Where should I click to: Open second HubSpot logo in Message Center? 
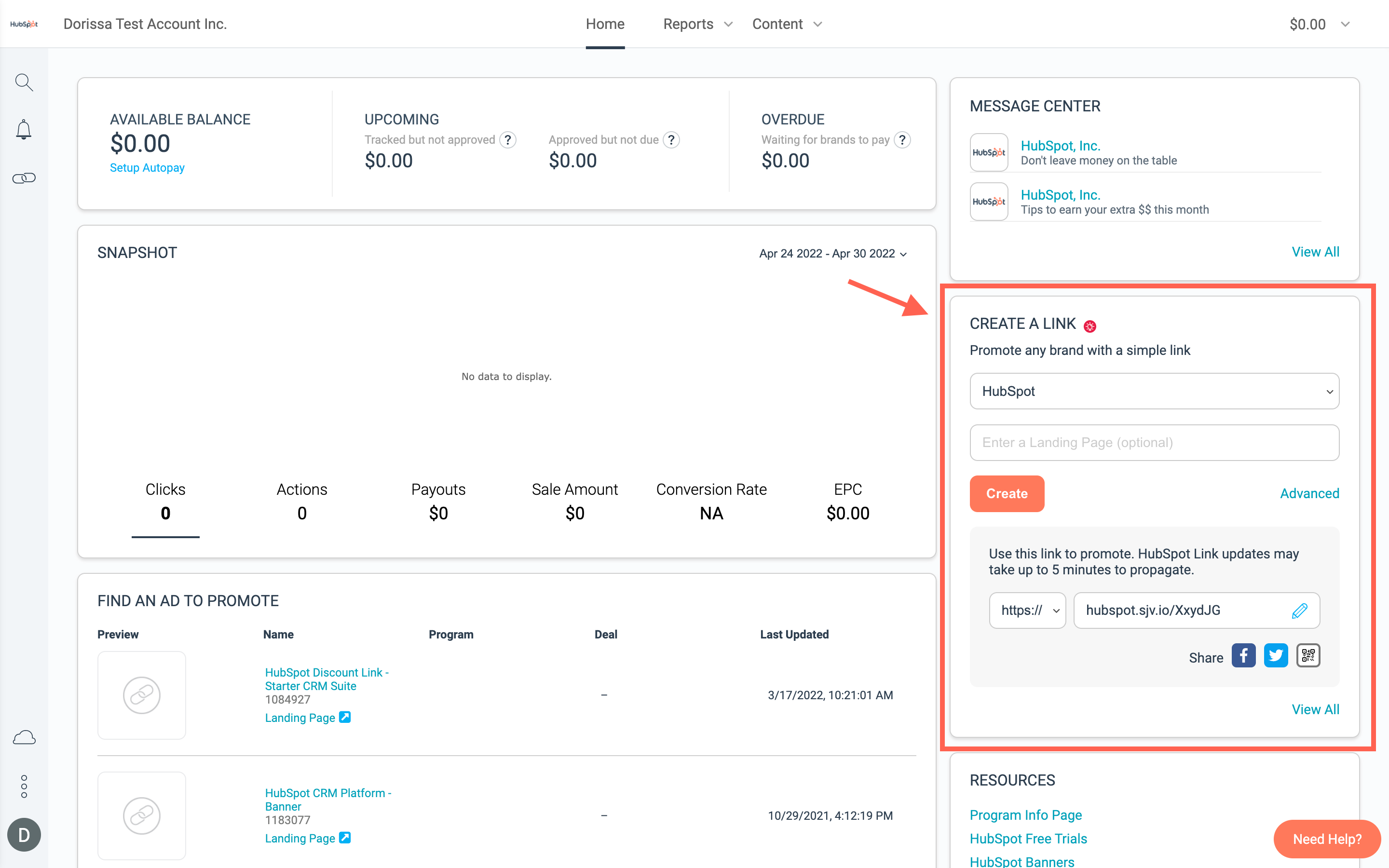point(989,202)
